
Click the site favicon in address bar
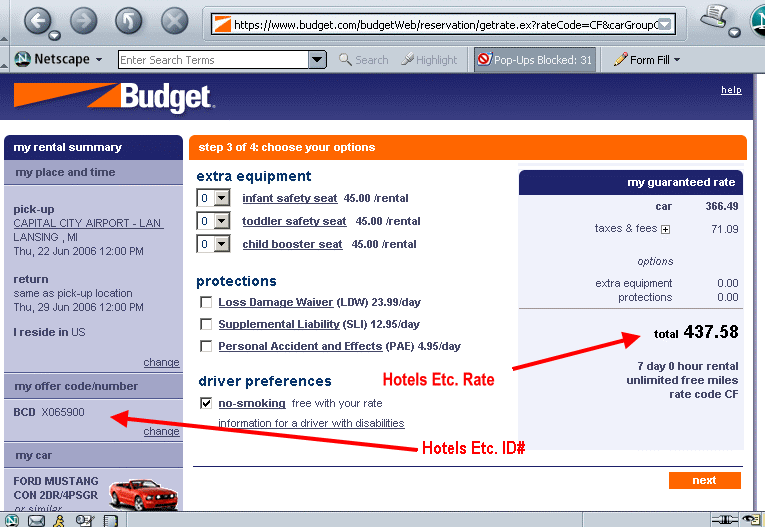pyautogui.click(x=222, y=24)
